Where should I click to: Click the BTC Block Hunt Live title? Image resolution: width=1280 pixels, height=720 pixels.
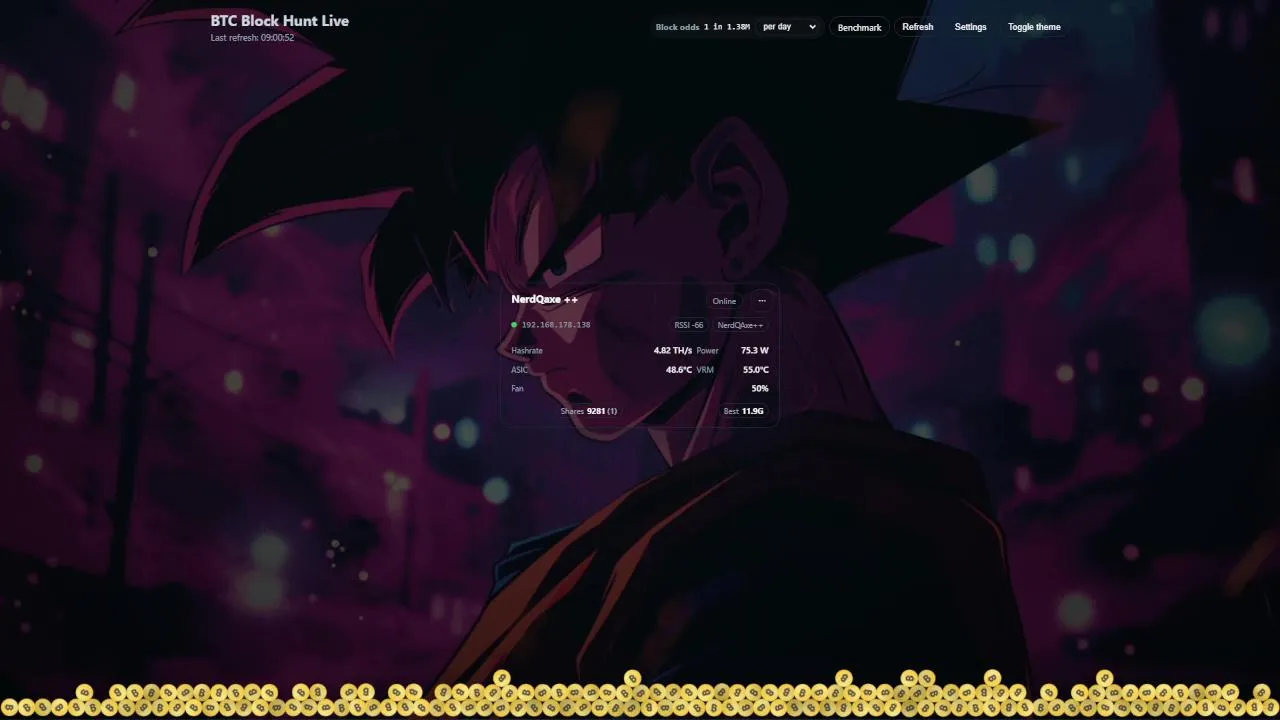coord(280,20)
